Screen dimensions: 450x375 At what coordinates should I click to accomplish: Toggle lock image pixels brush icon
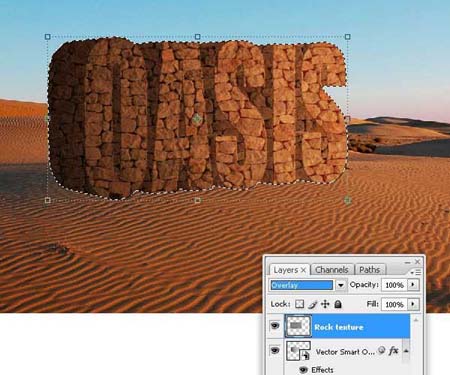(x=312, y=304)
